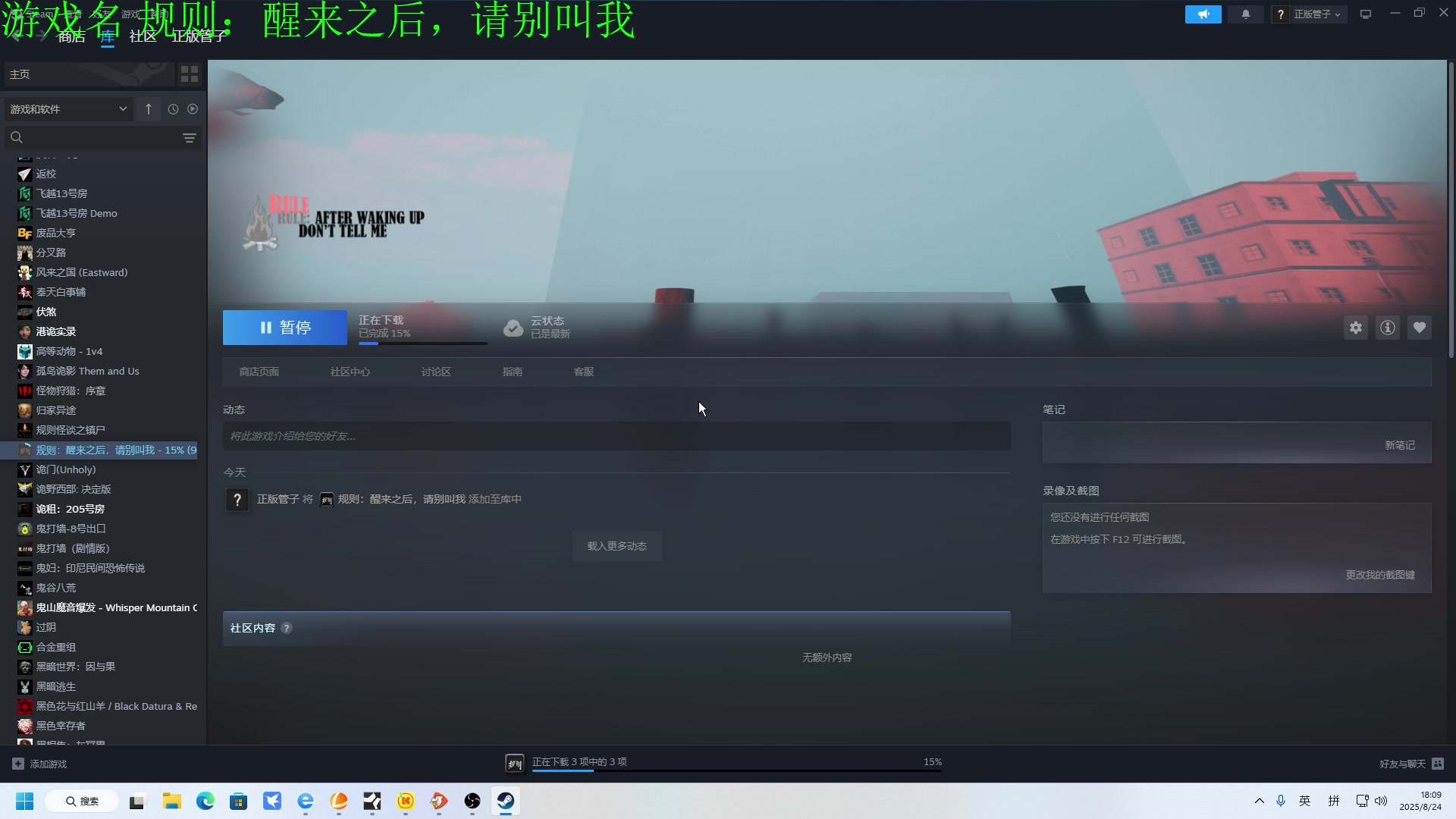
Task: Toggle the sort-order up arrow
Action: click(149, 109)
